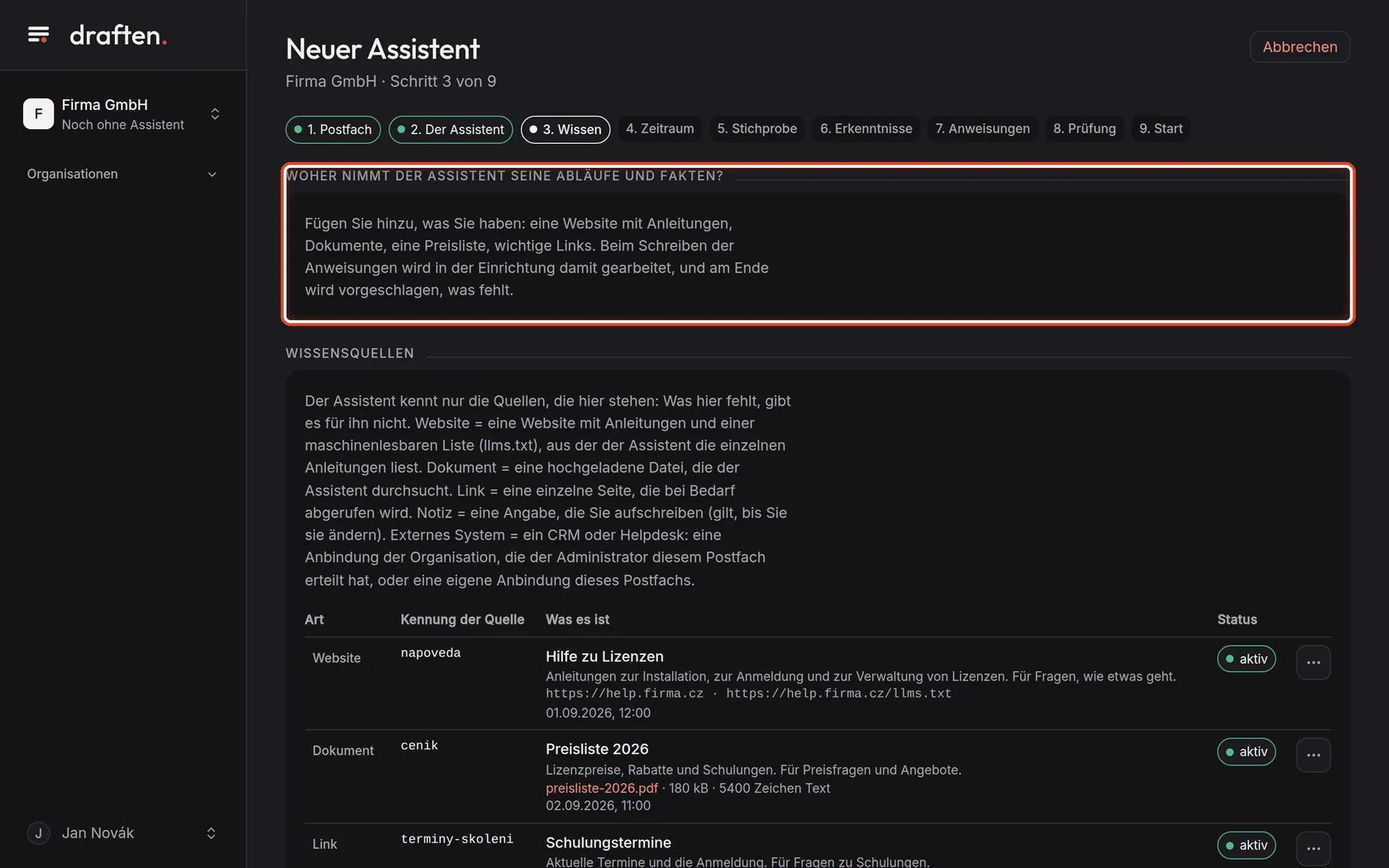This screenshot has height=868, width=1389.
Task: Select the Preisliste 2026 source title
Action: point(597,749)
